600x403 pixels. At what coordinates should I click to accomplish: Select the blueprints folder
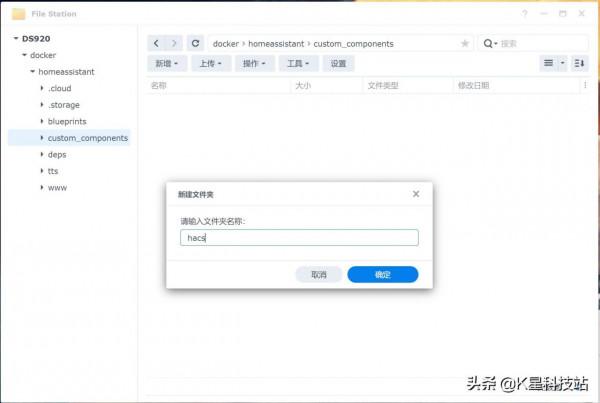[67, 121]
